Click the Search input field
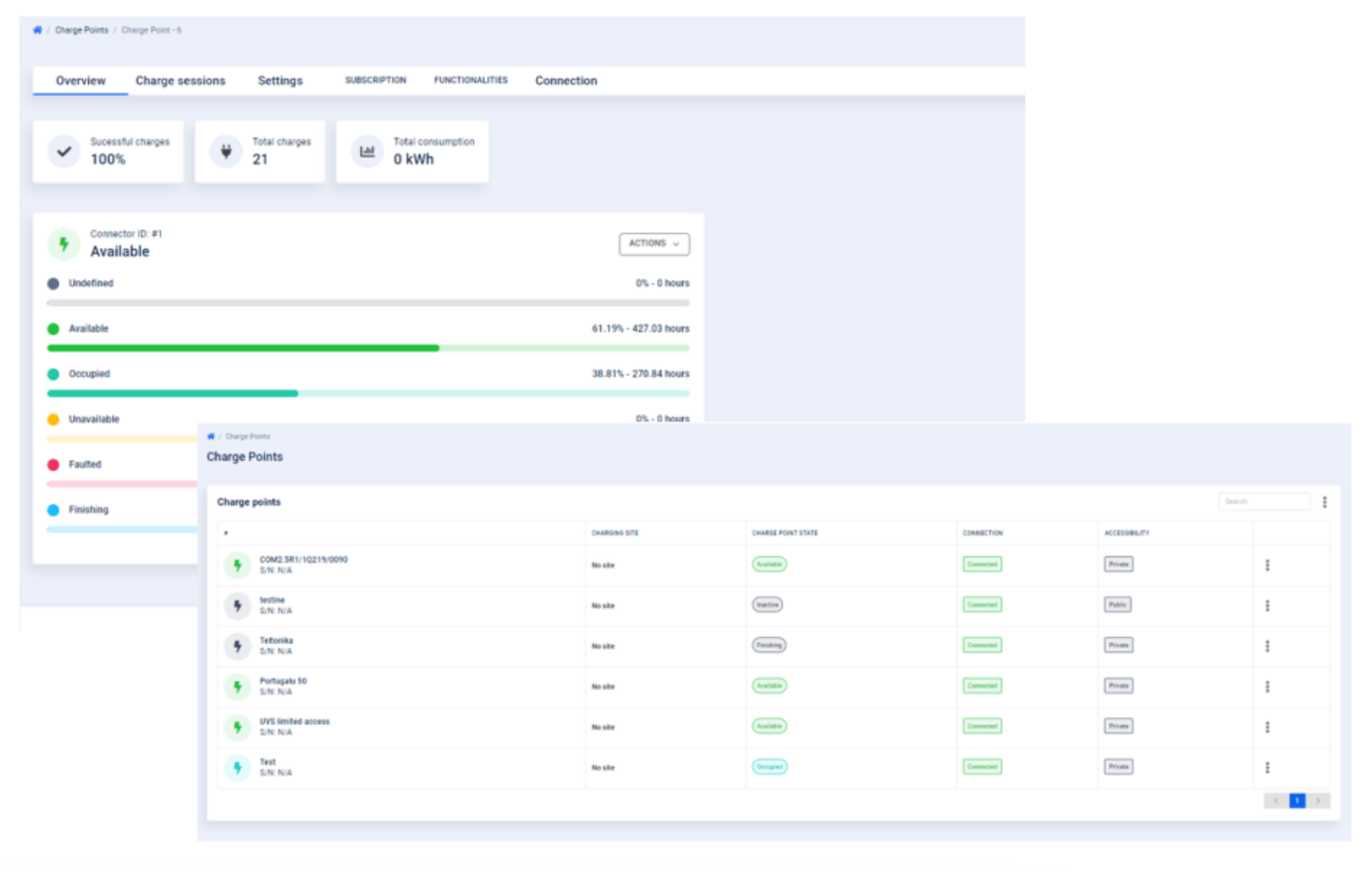The image size is (1372, 873). 1264,502
